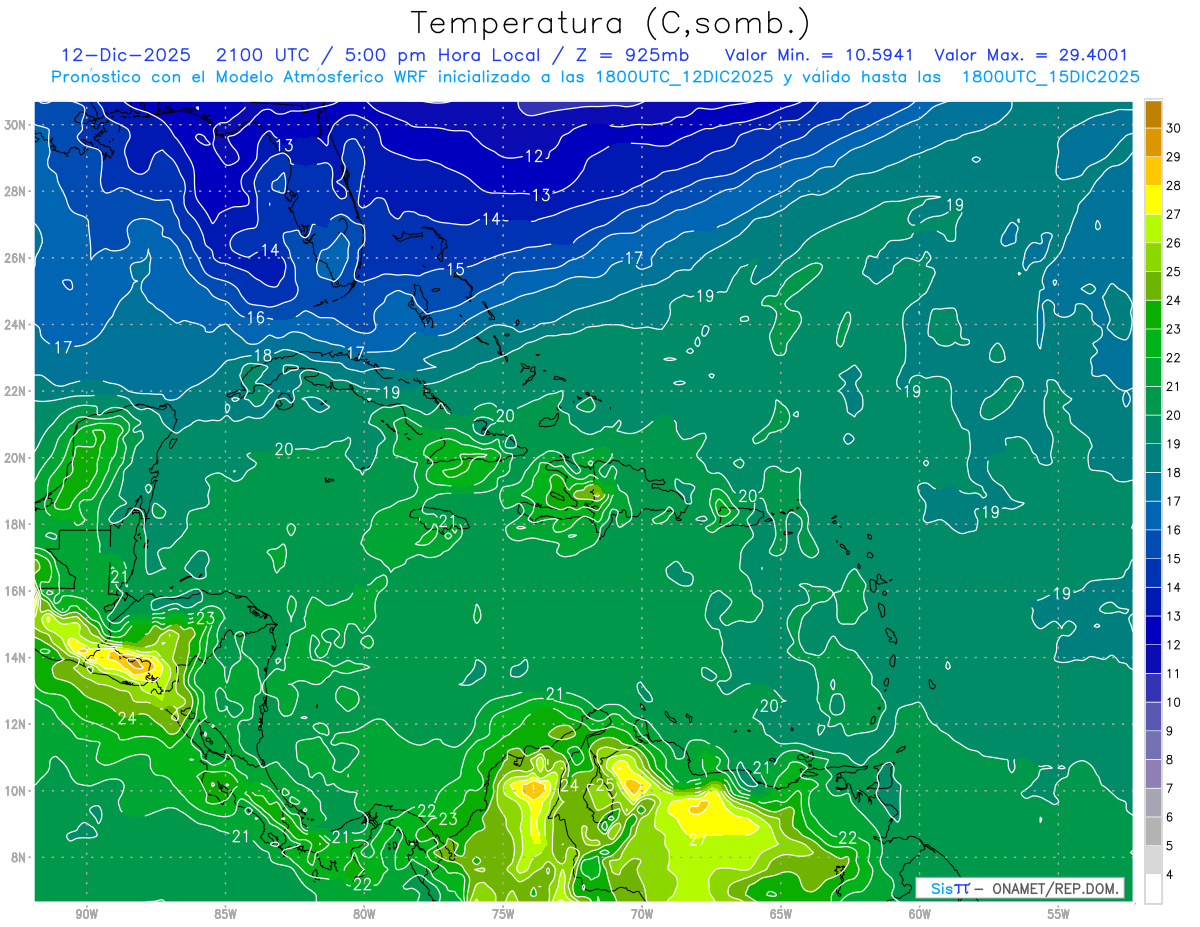Click contour label '18' north of Cuba

tap(263, 356)
